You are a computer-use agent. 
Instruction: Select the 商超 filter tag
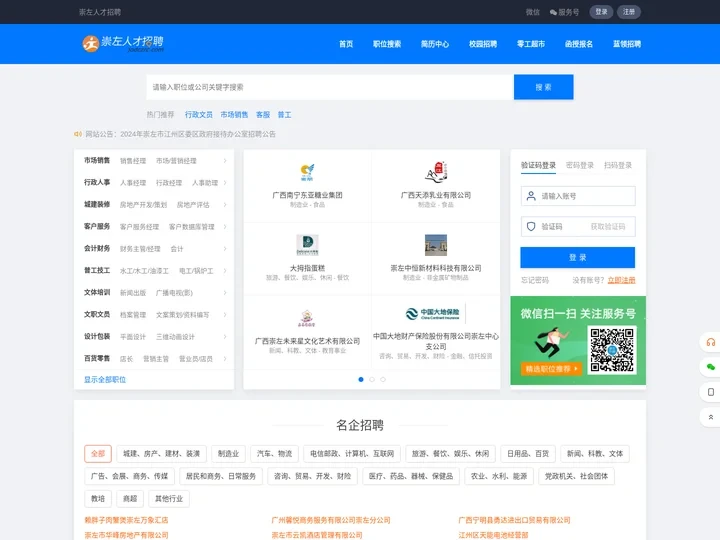pos(130,499)
